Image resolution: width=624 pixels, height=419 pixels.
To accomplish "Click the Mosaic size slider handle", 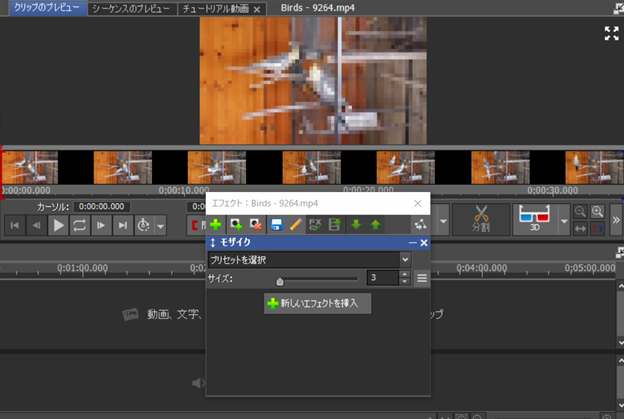I will tap(280, 281).
